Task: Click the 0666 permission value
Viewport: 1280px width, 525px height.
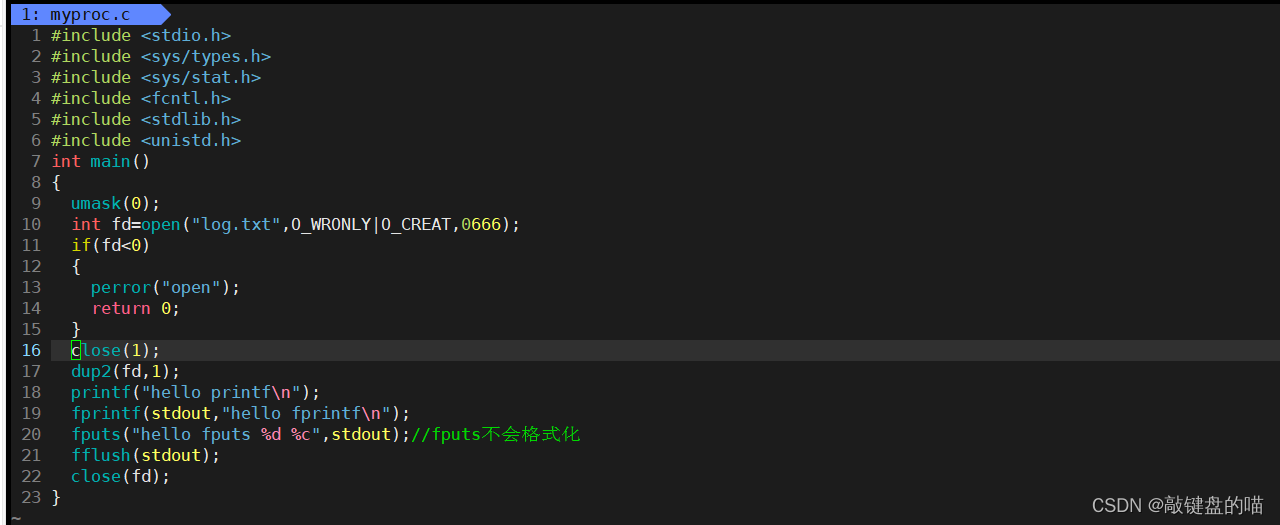Action: pos(481,225)
